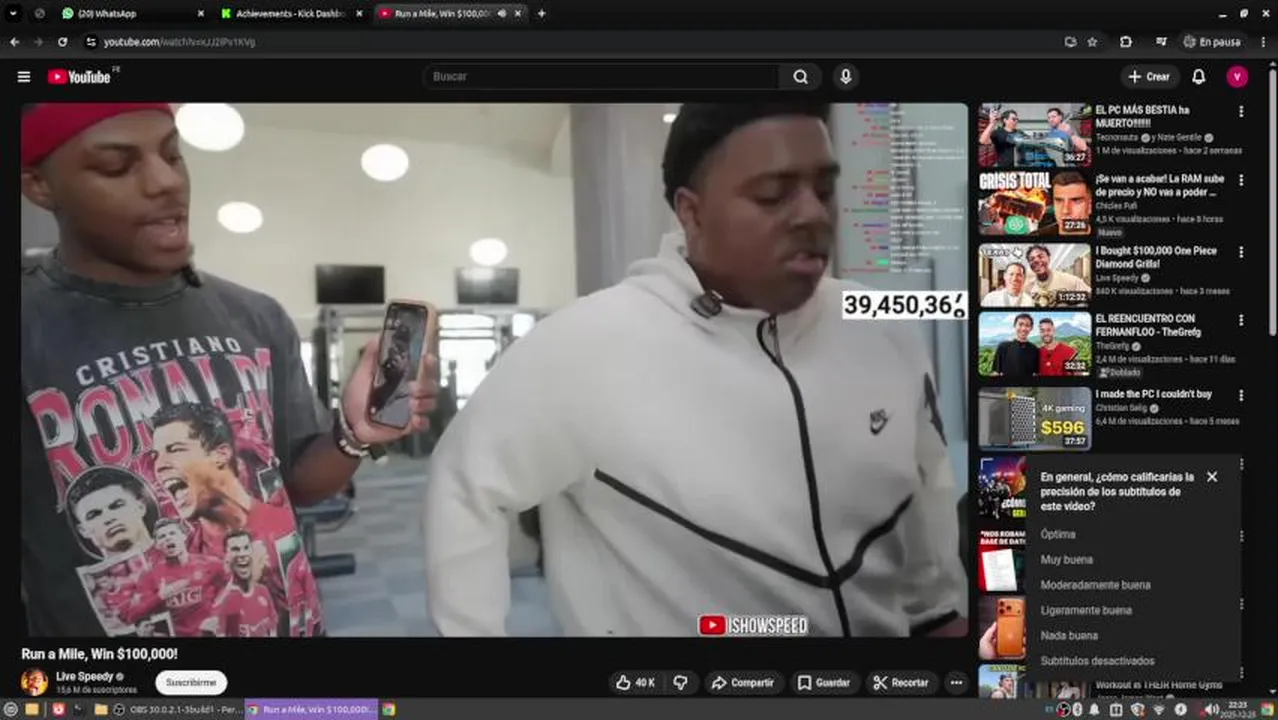Open 'One Piece Diamond Grills' thumbnail

click(1035, 274)
